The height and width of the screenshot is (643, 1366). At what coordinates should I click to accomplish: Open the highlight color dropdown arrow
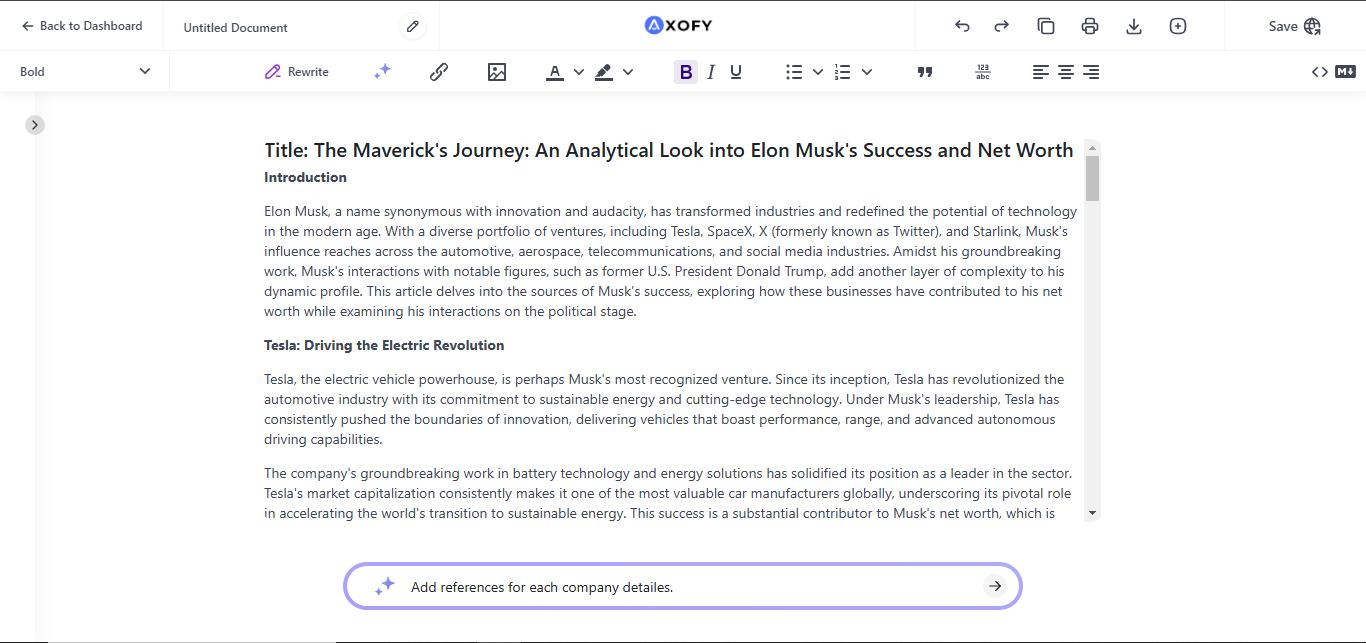[x=628, y=72]
